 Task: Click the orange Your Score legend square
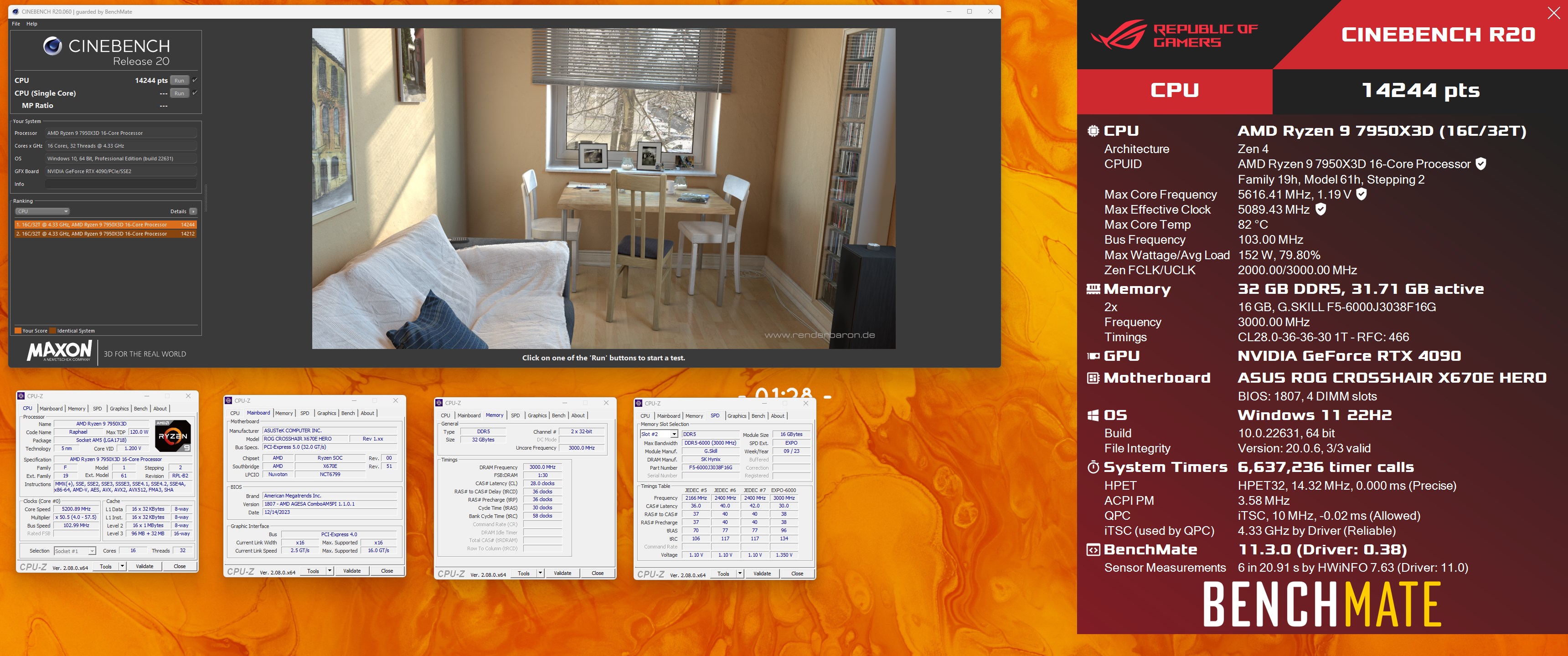point(18,331)
